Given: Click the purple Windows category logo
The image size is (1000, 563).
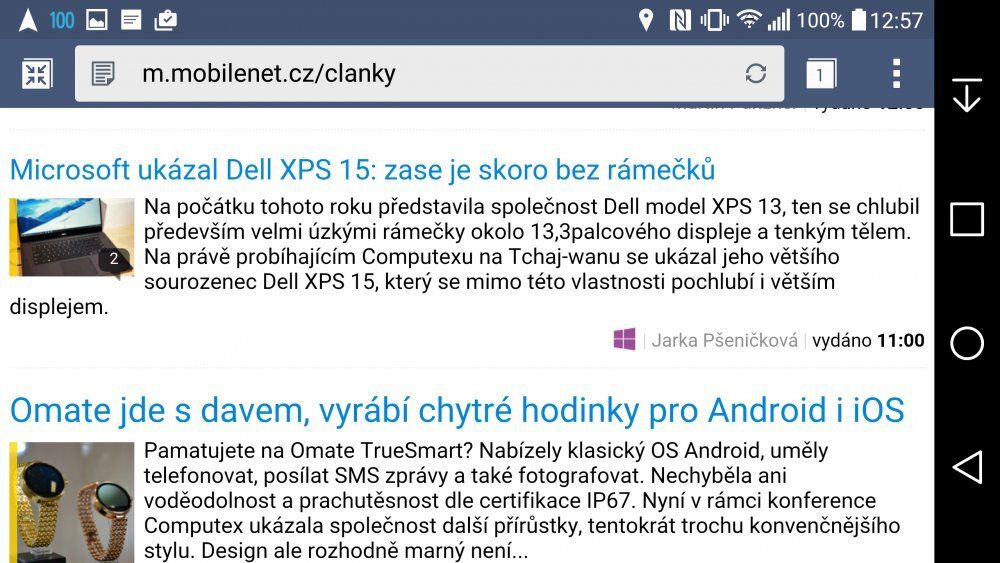Looking at the screenshot, I should [x=624, y=340].
